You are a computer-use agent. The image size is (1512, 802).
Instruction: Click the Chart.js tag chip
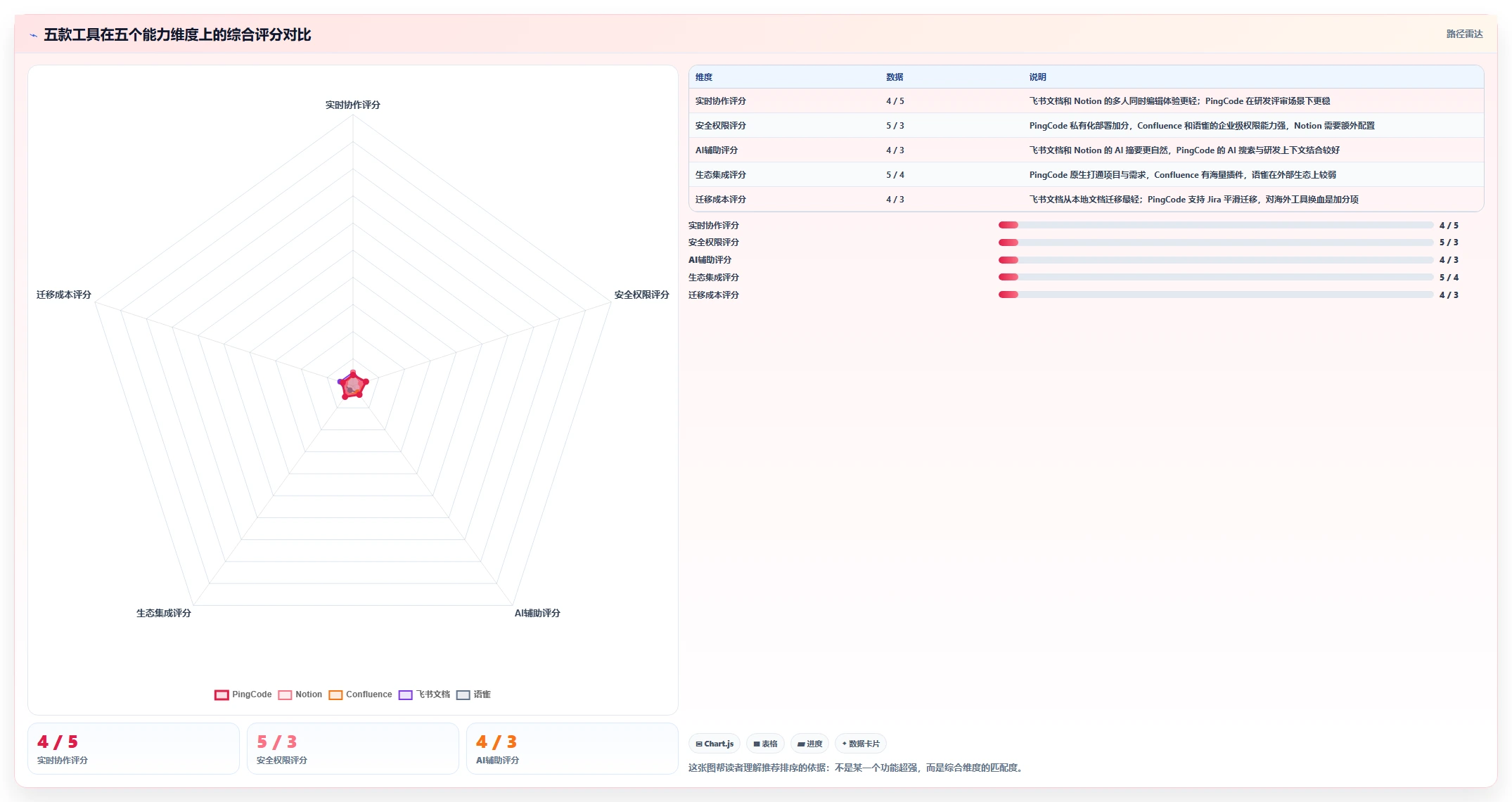[x=715, y=744]
